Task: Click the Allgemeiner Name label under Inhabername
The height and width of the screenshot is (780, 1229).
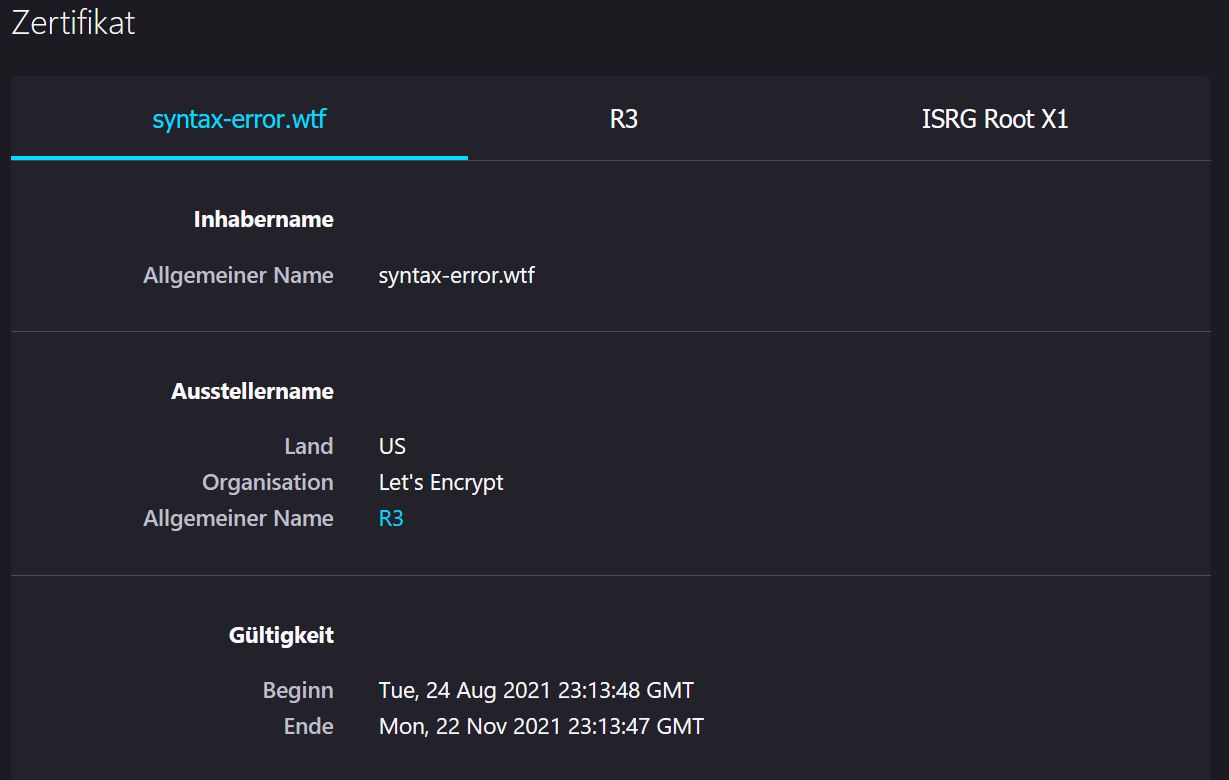Action: (238, 275)
